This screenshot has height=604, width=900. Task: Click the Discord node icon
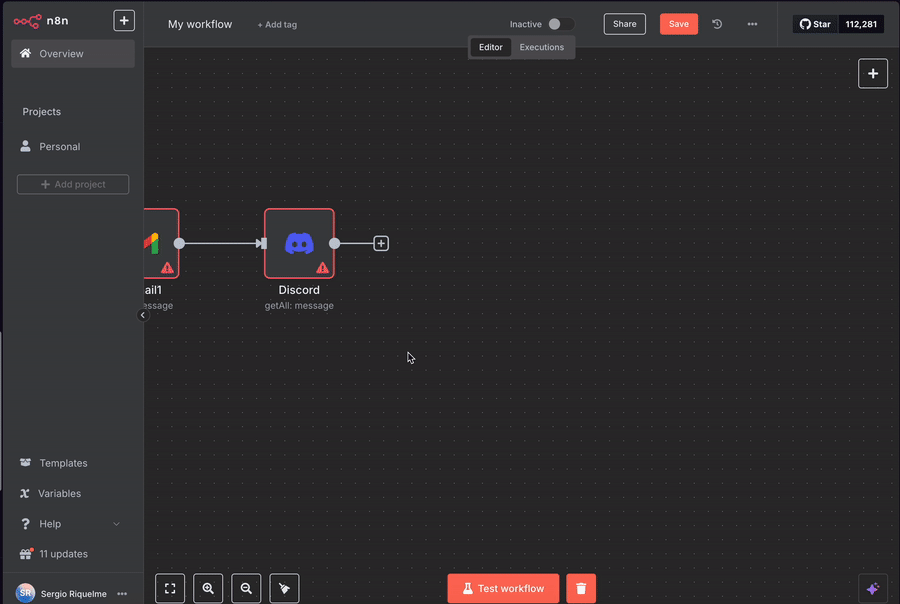click(299, 243)
